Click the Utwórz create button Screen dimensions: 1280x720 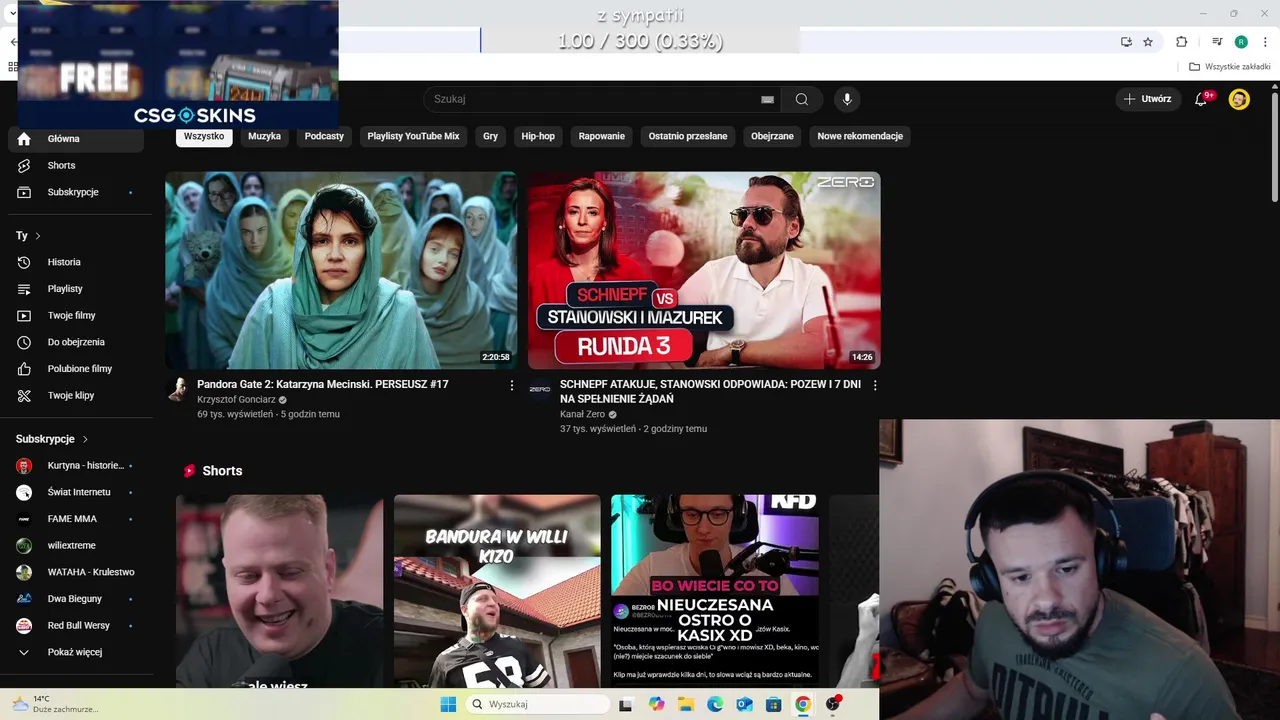tap(1148, 99)
